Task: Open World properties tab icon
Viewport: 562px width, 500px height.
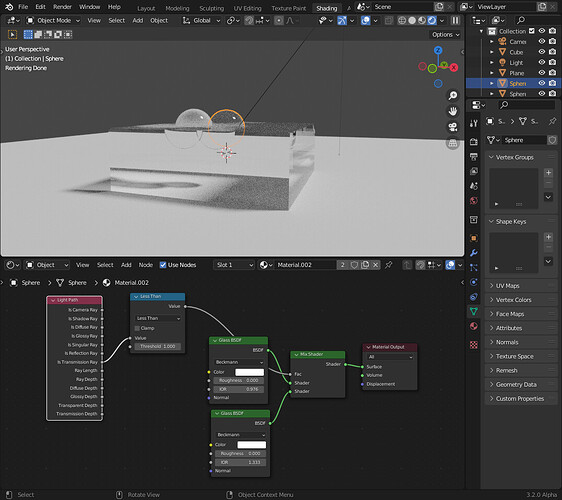Action: (x=473, y=201)
